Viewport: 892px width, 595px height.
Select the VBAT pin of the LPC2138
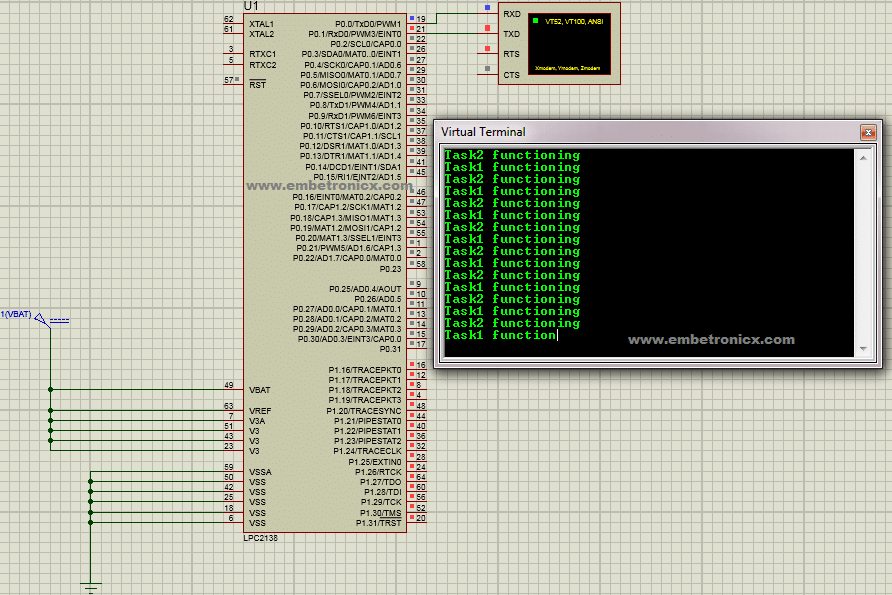click(258, 390)
